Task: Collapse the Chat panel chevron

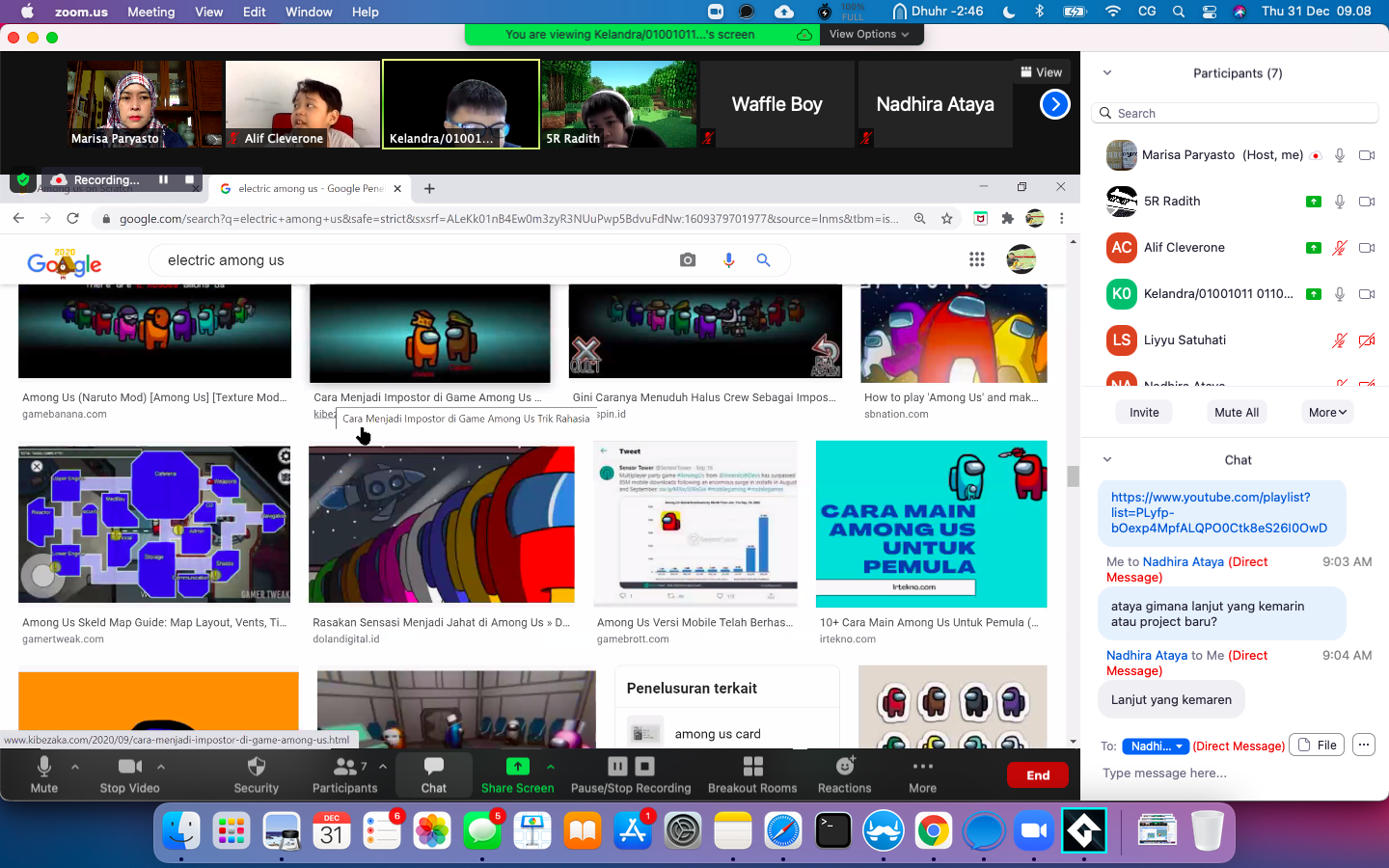Action: [1107, 459]
